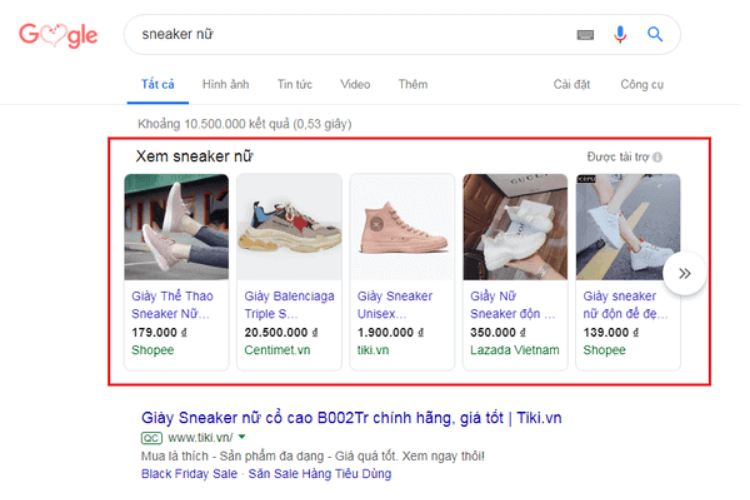The image size is (750, 500).
Task: Open the Thêm menu
Action: coord(413,85)
